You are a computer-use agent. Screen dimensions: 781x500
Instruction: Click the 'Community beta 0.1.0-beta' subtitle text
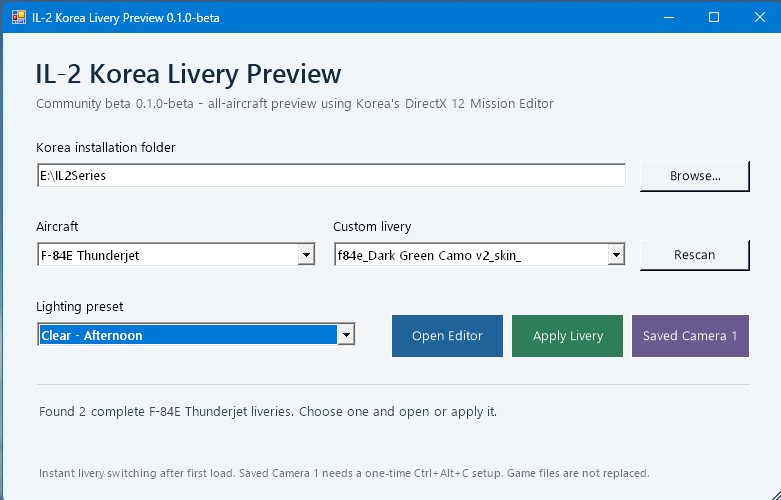pos(295,104)
